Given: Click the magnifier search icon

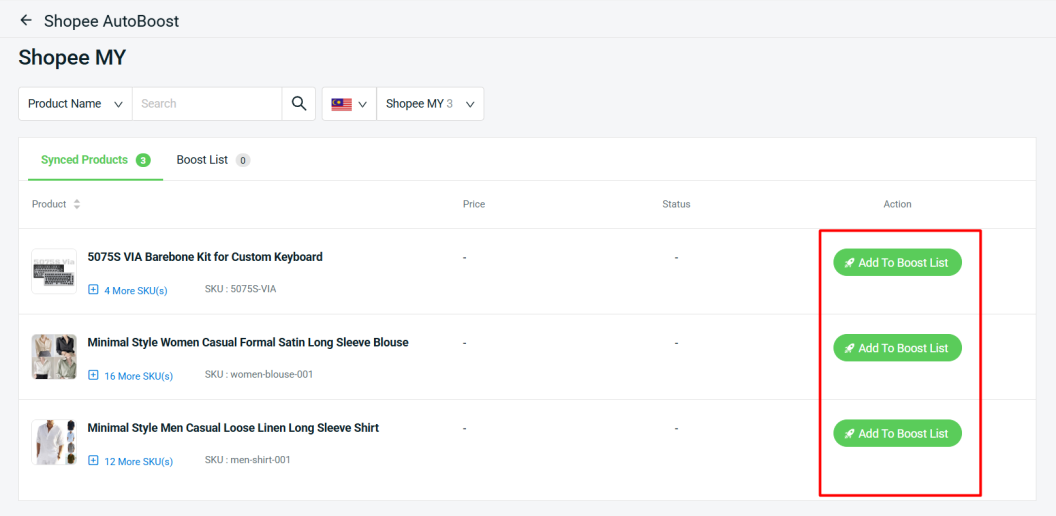Looking at the screenshot, I should 298,104.
